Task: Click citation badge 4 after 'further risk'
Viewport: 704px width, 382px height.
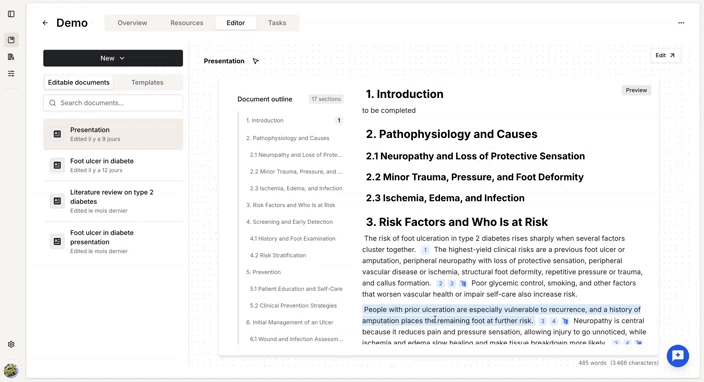Action: pyautogui.click(x=554, y=321)
